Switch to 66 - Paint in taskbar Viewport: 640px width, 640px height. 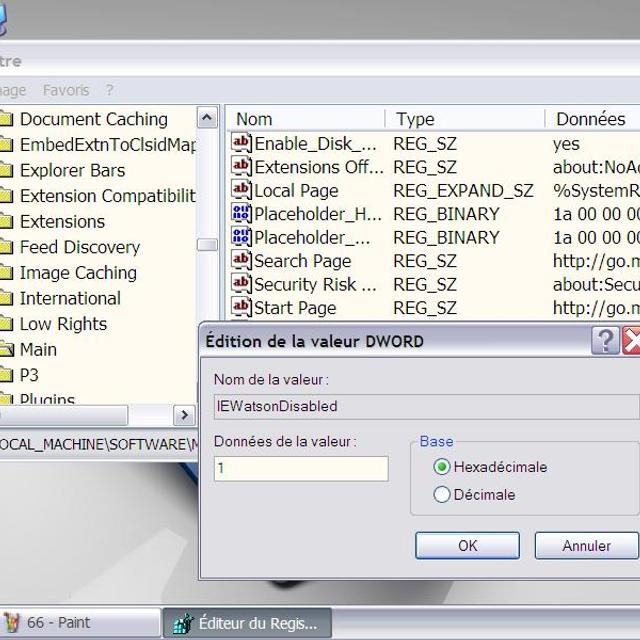[78, 622]
